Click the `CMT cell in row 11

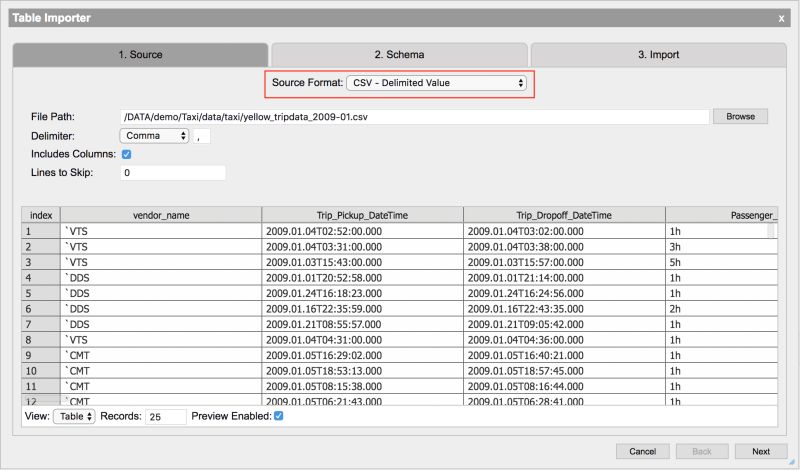pyautogui.click(x=161, y=386)
